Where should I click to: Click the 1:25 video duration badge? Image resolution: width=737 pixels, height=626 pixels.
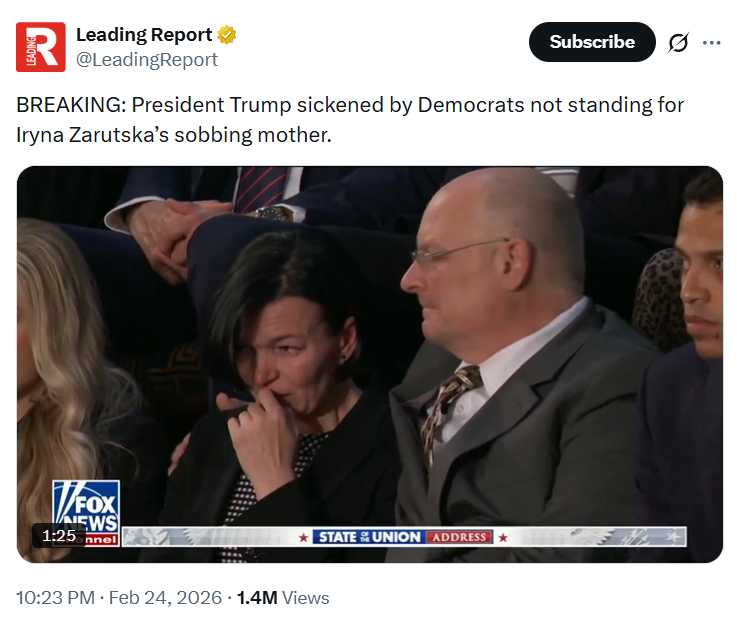click(59, 536)
